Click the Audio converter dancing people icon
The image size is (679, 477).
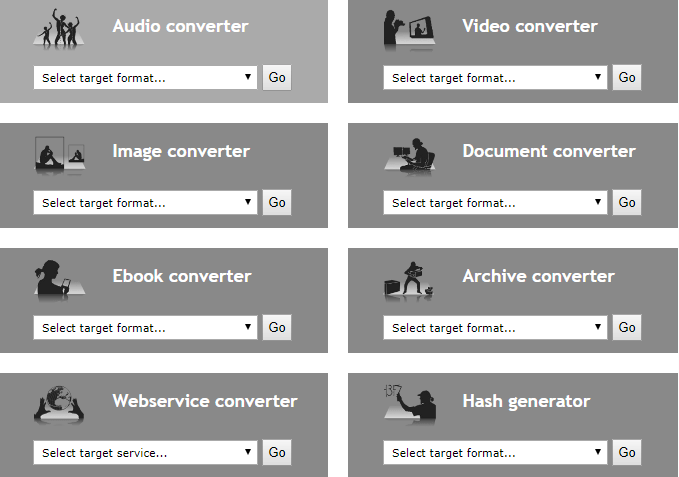coord(59,28)
